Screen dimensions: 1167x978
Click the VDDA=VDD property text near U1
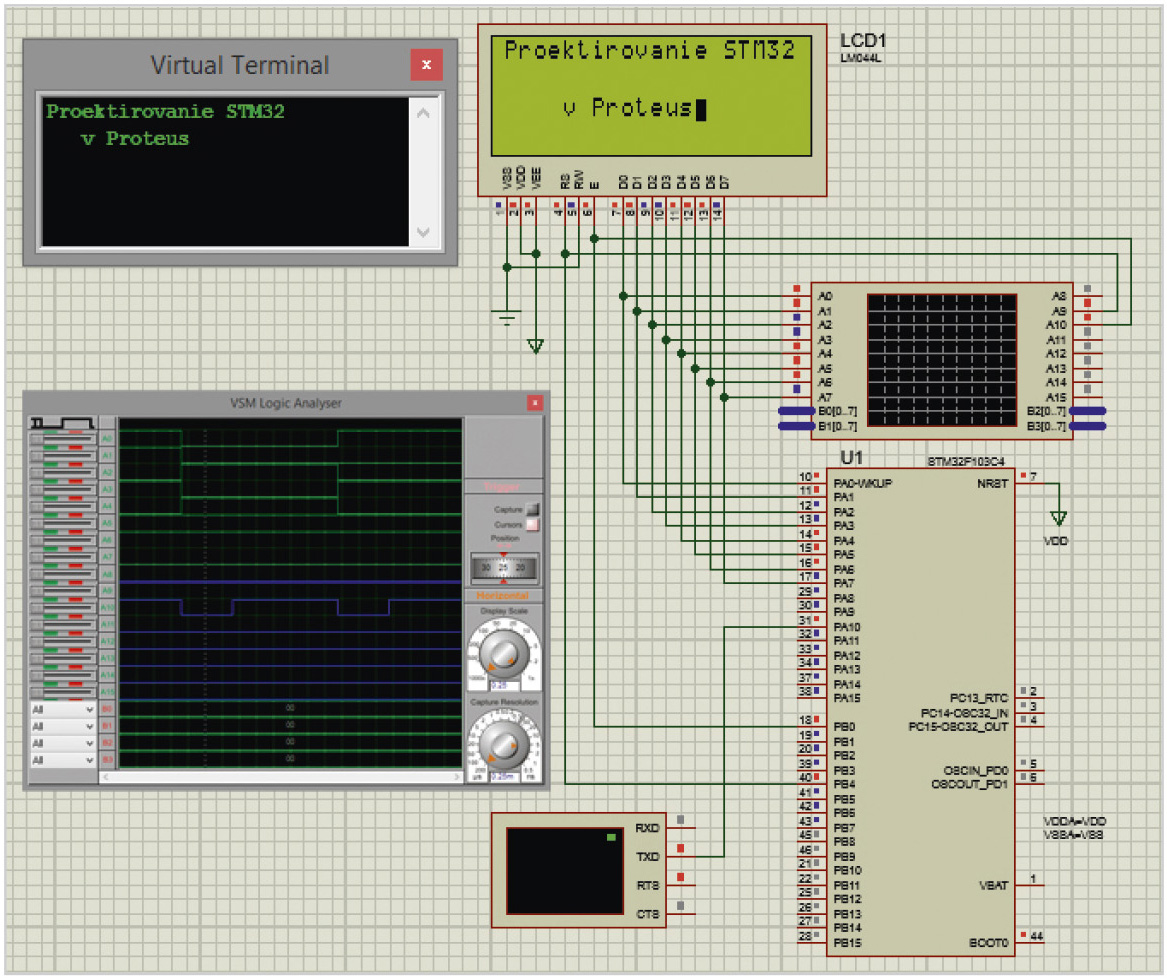click(1074, 821)
